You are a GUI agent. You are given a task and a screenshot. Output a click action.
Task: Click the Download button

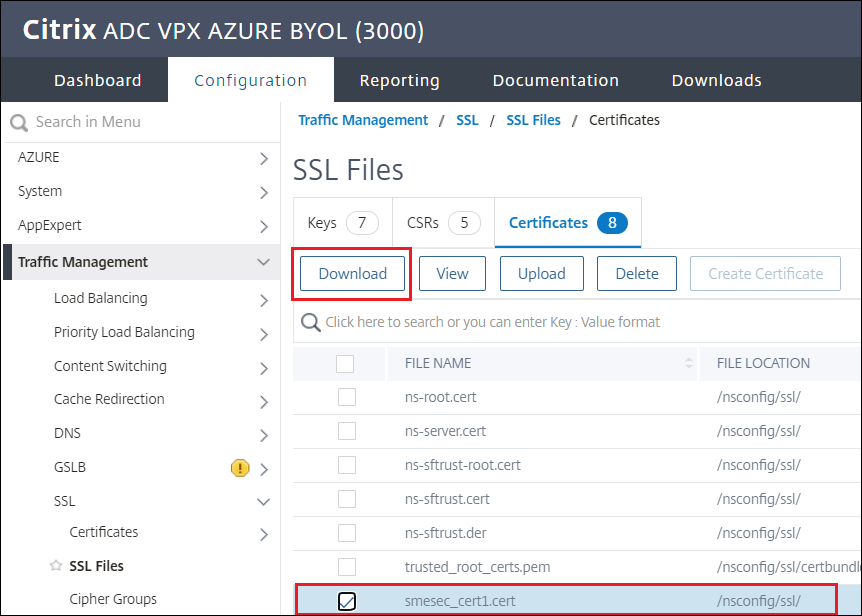352,274
